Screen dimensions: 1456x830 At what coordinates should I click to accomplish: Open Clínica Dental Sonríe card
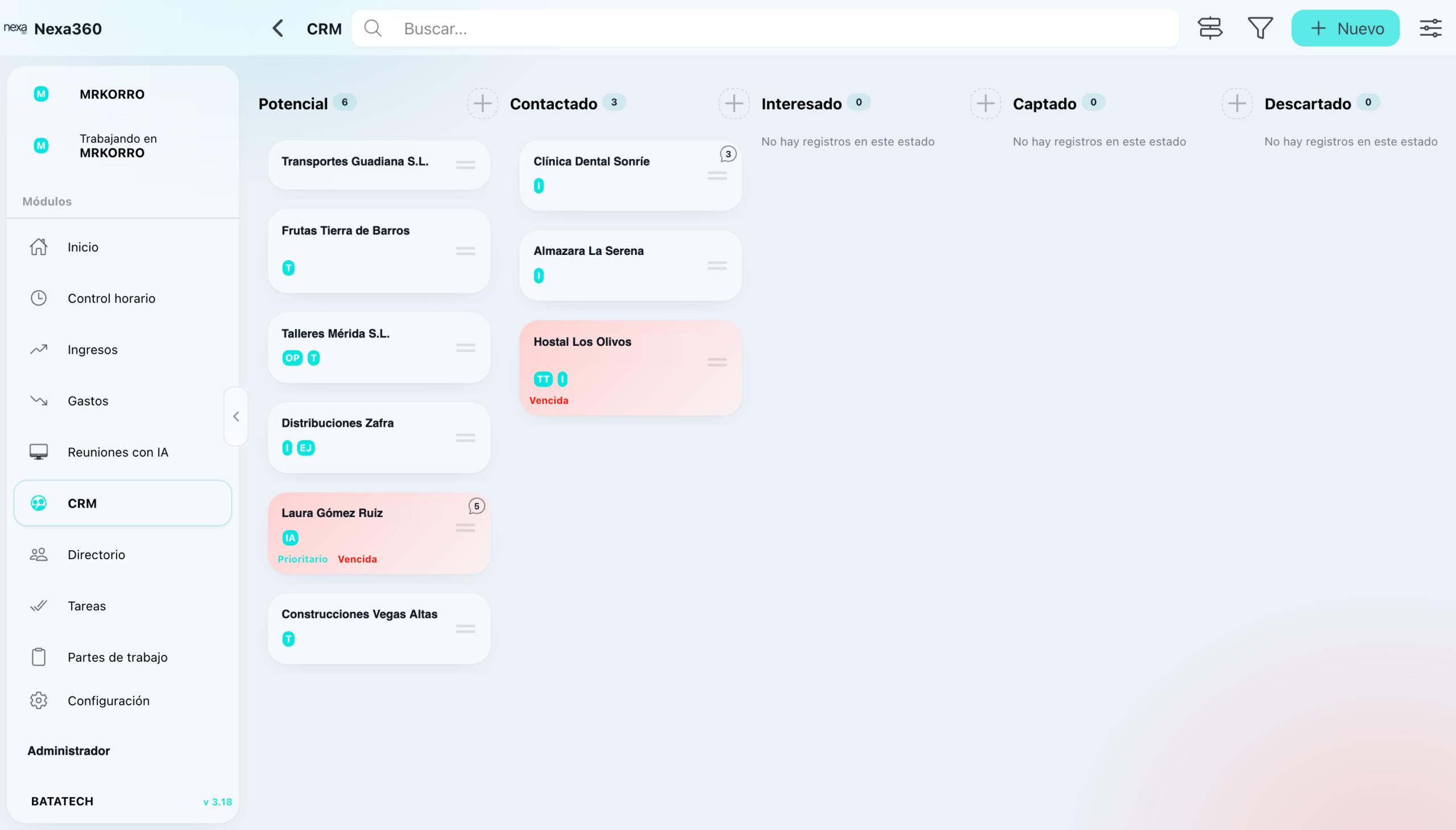630,176
